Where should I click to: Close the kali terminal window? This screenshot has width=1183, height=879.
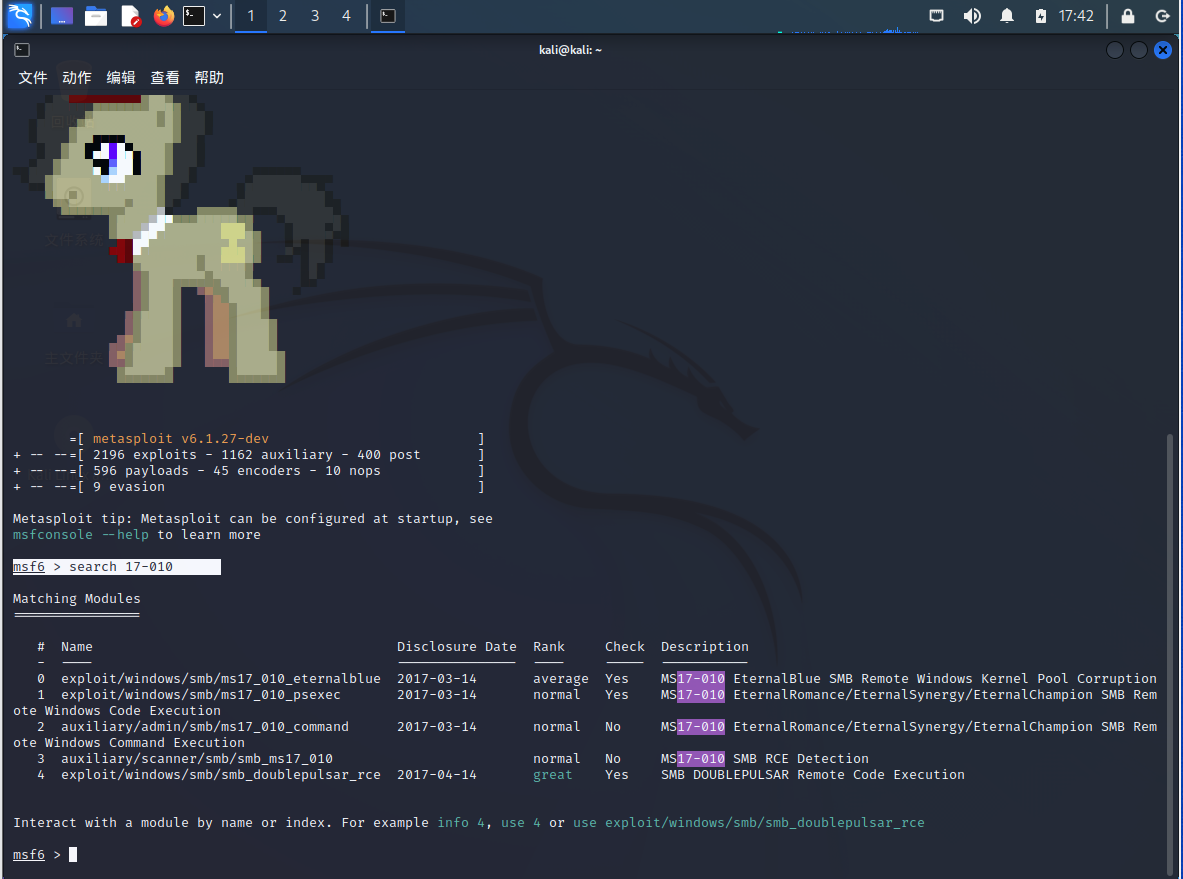coord(1163,50)
